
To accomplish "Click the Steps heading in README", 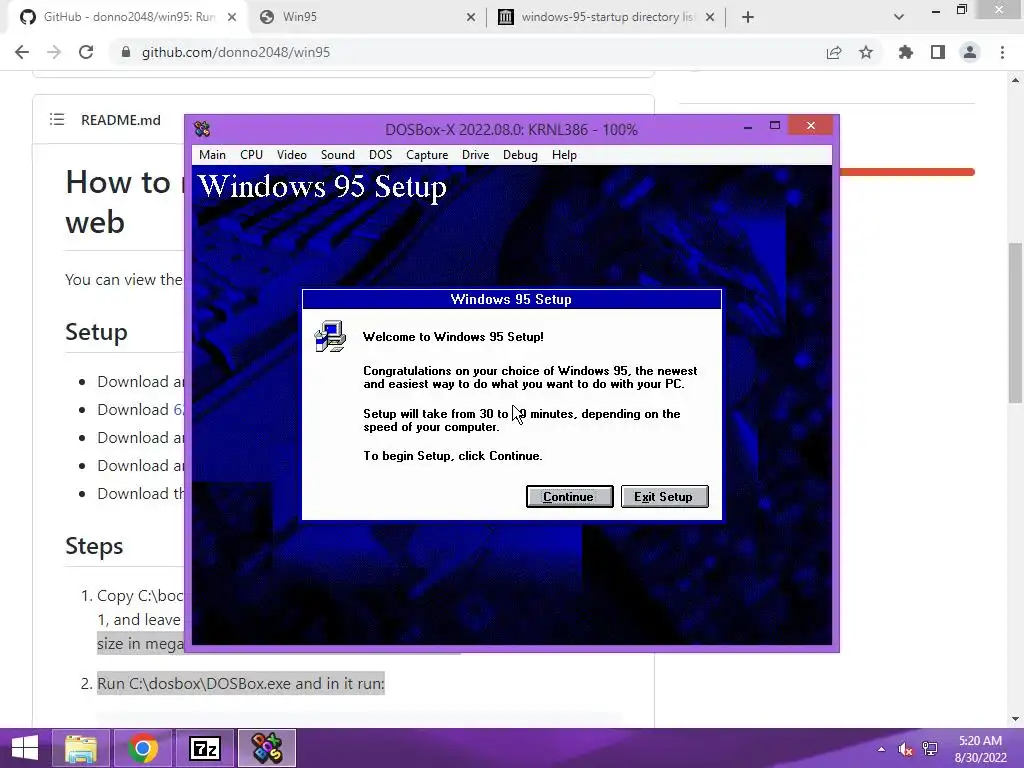I will tap(94, 546).
